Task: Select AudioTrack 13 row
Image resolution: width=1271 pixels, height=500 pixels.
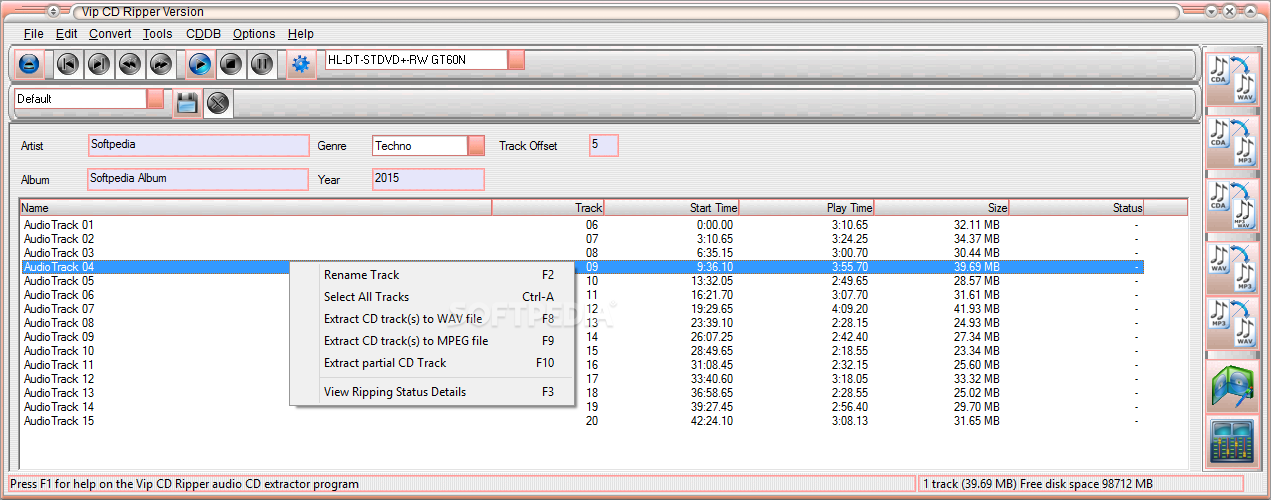Action: click(x=582, y=393)
